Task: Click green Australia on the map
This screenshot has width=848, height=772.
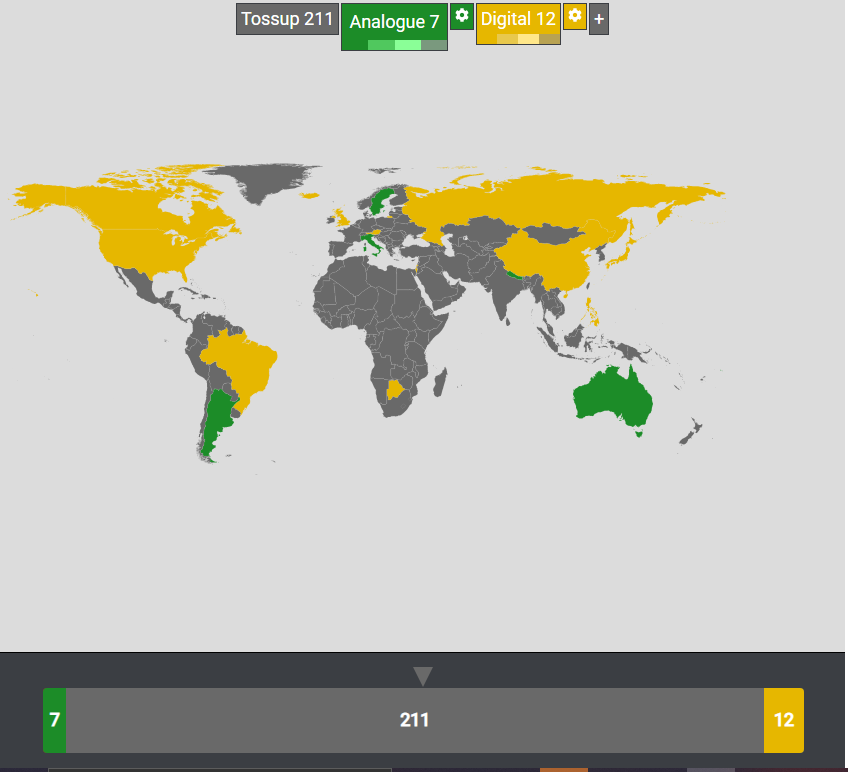Action: click(x=611, y=398)
